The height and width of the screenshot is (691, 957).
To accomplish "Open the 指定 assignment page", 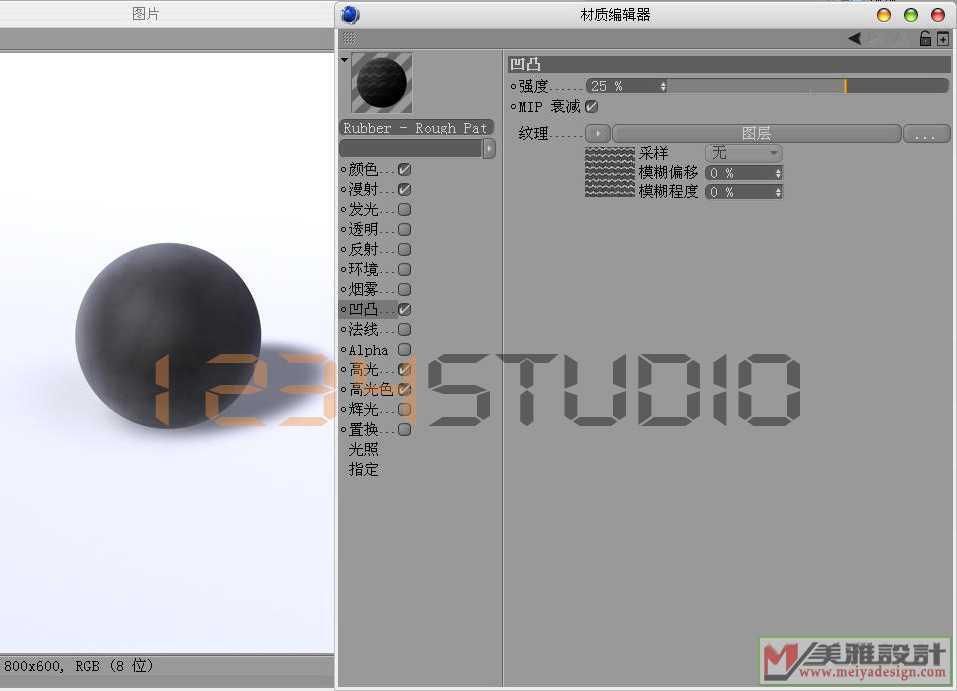I will pos(363,469).
